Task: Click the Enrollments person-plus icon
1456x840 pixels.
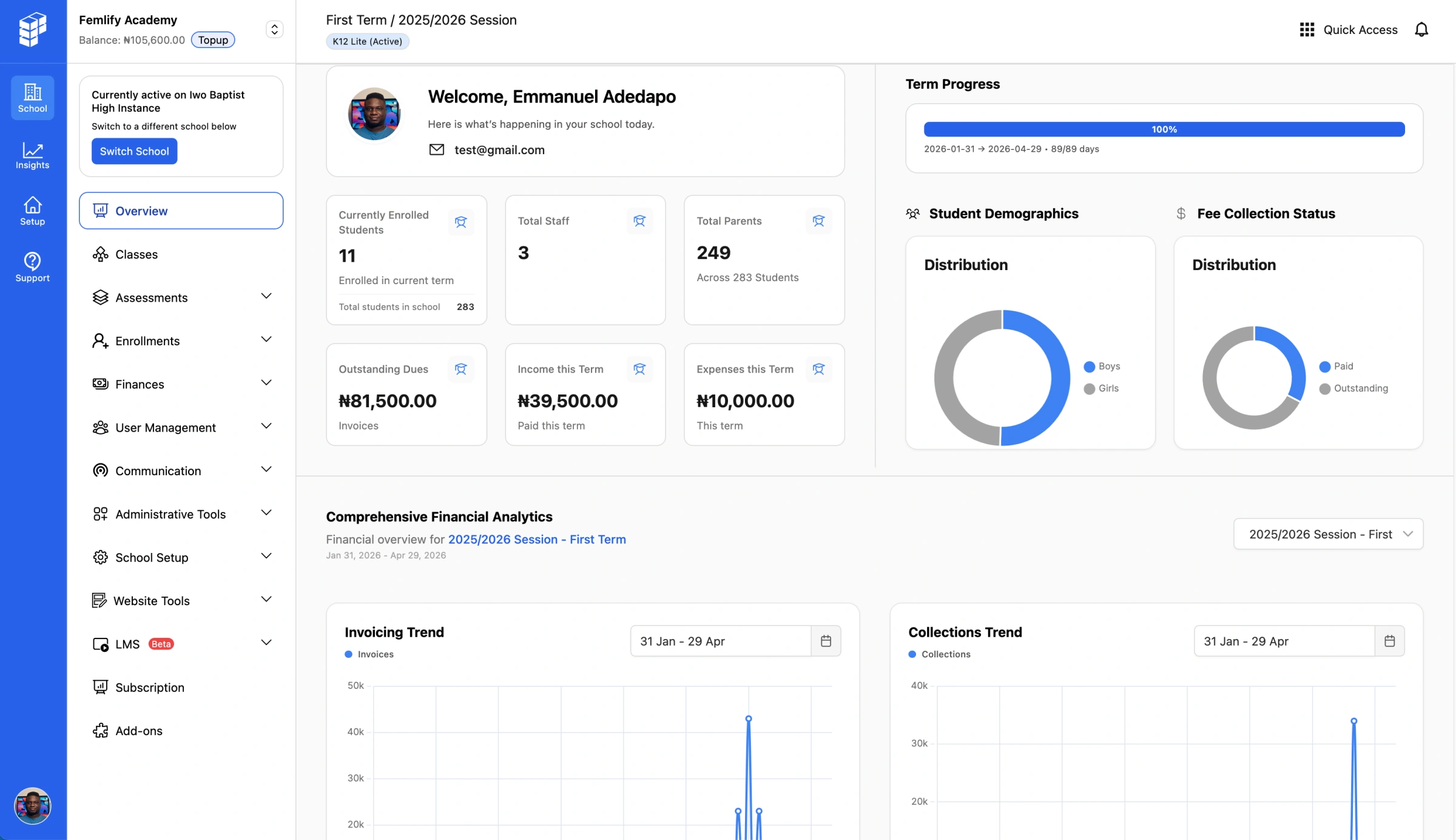Action: tap(101, 341)
